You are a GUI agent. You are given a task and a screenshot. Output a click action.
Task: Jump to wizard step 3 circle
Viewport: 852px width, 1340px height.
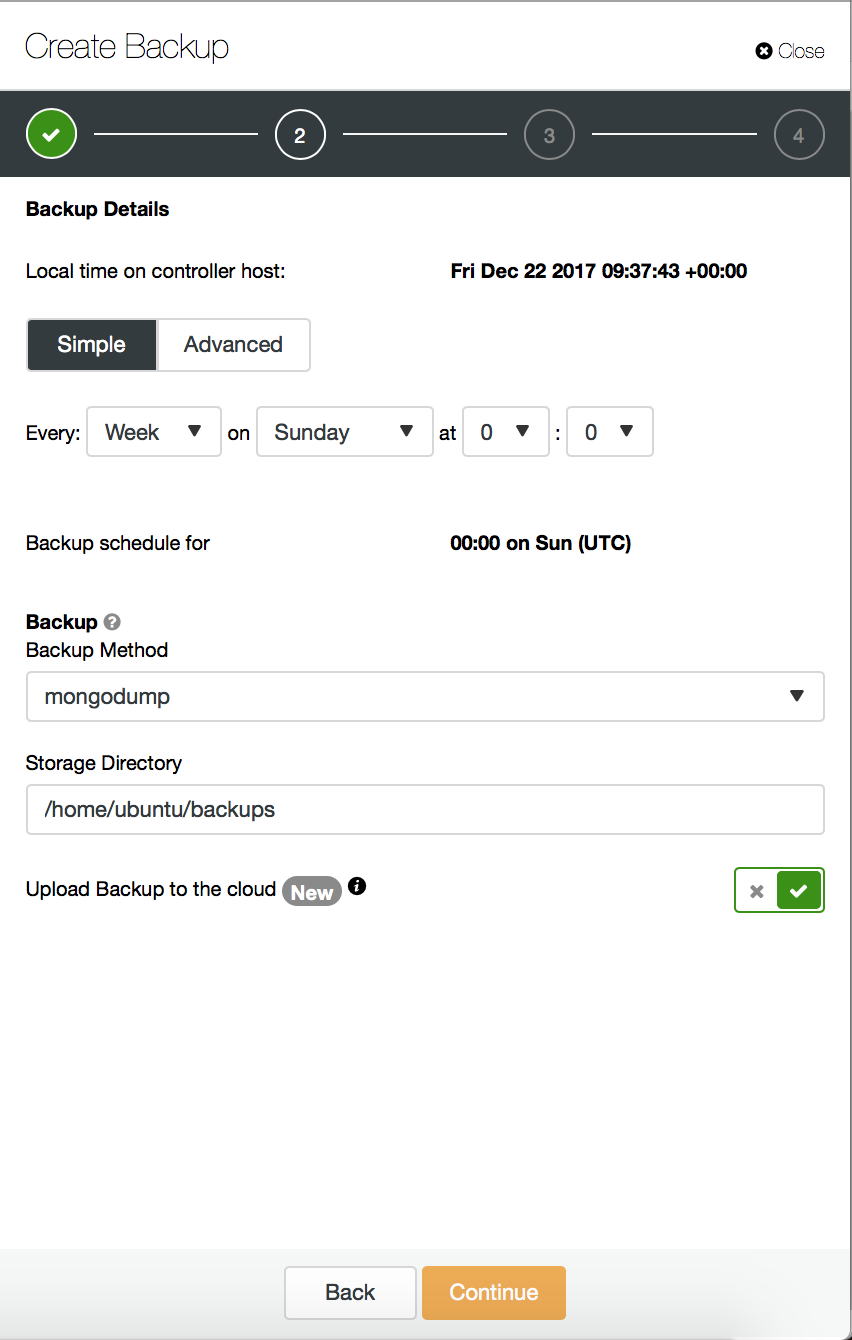549,134
